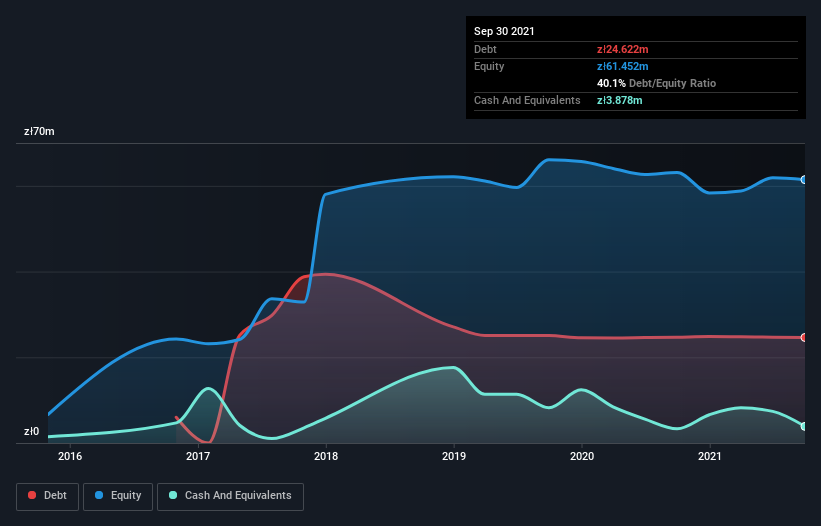Screen dimensions: 821x526
Task: Click the 2017 x-axis label
Action: pos(198,456)
